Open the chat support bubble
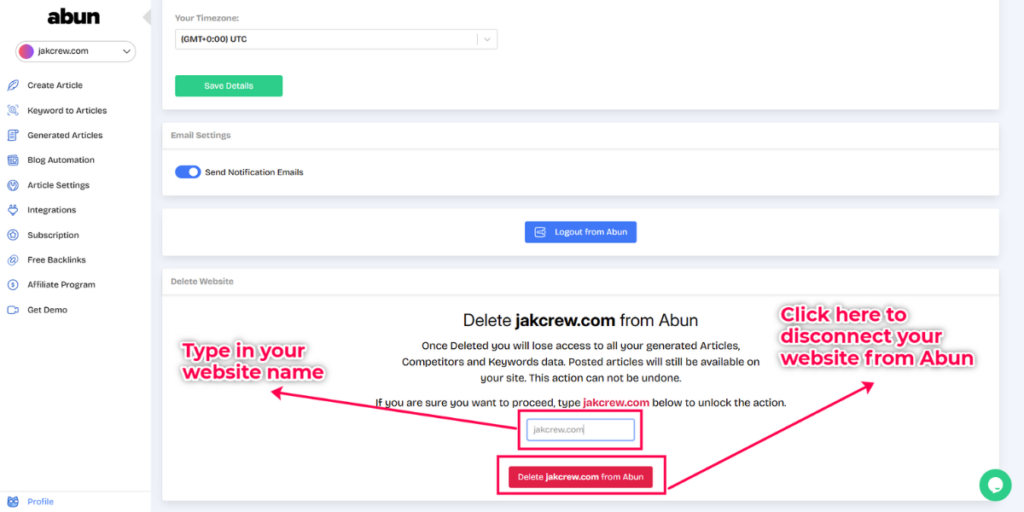This screenshot has height=512, width=1024. 995,485
